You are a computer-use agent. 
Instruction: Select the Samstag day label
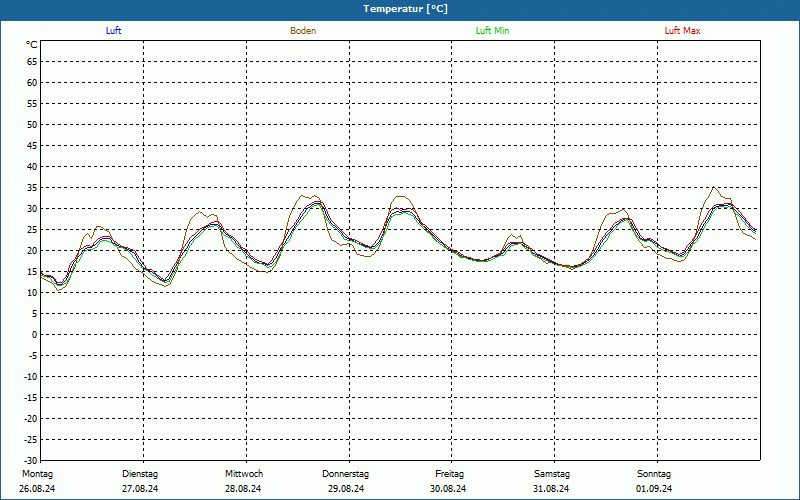(x=552, y=474)
